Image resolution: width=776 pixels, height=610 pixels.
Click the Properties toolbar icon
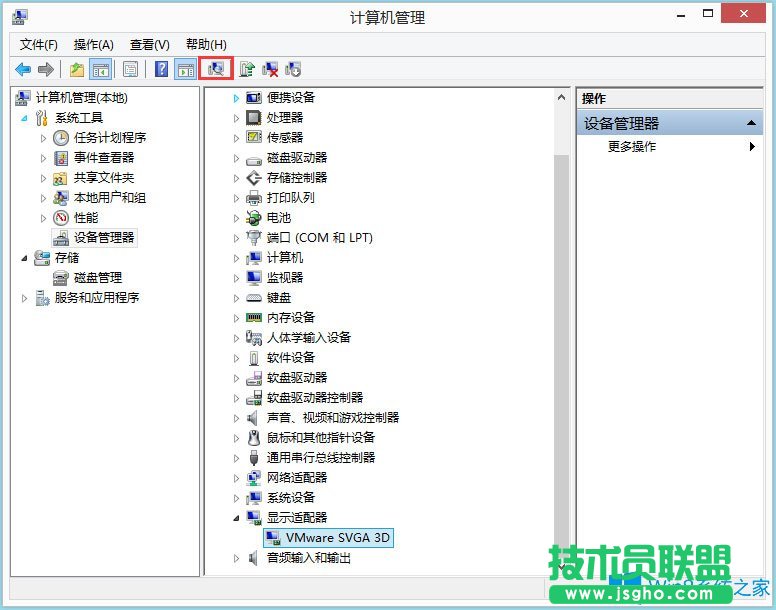[131, 69]
